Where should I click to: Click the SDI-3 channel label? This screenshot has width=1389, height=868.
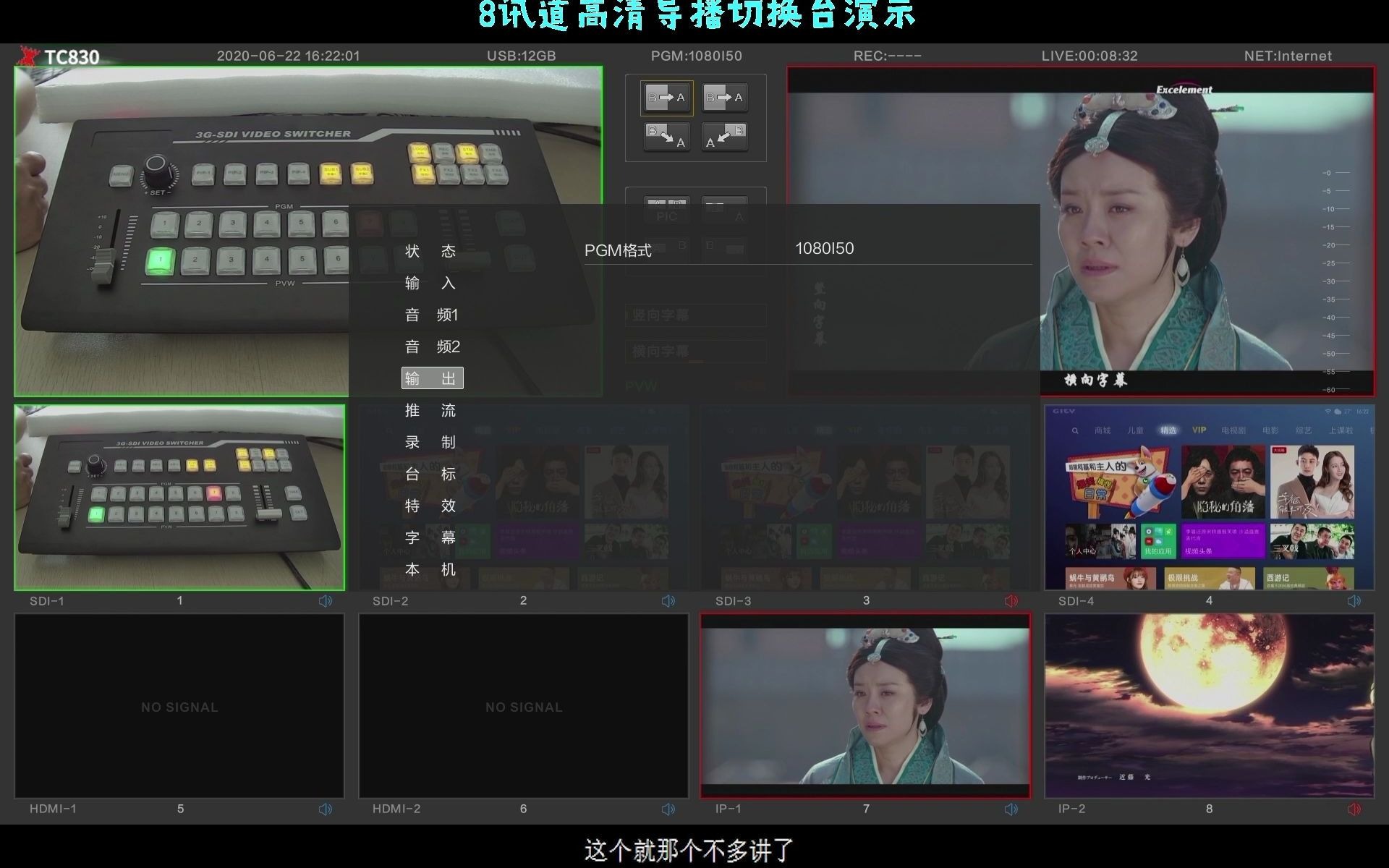coord(734,601)
